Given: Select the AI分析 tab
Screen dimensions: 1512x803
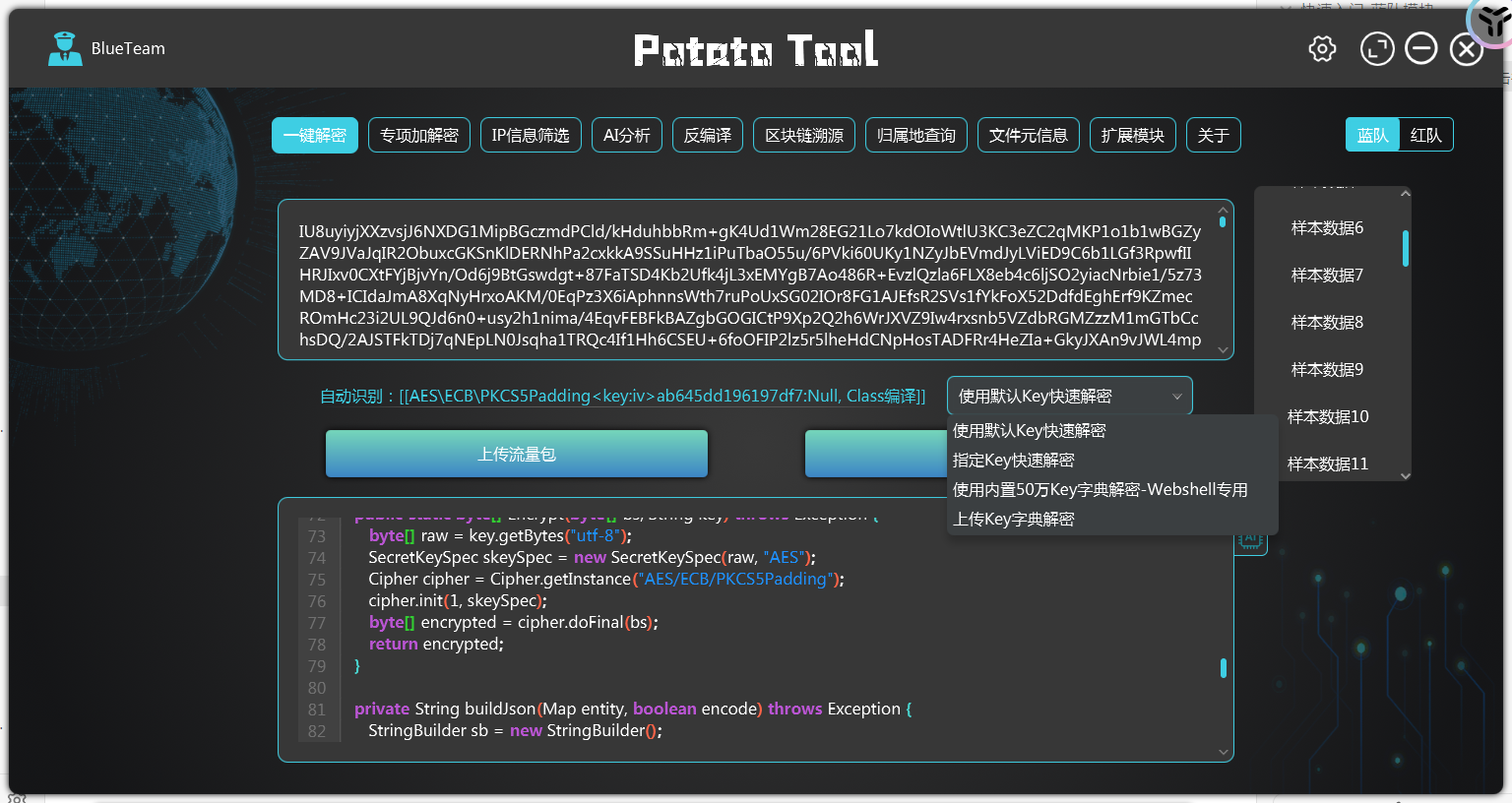Looking at the screenshot, I should (627, 135).
